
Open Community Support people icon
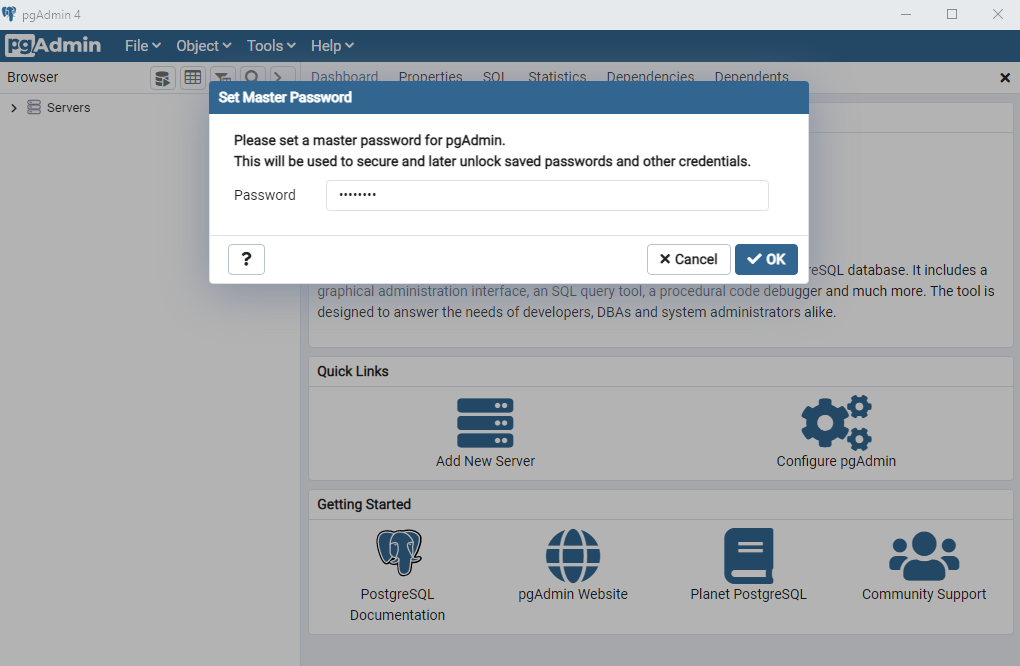coord(923,555)
